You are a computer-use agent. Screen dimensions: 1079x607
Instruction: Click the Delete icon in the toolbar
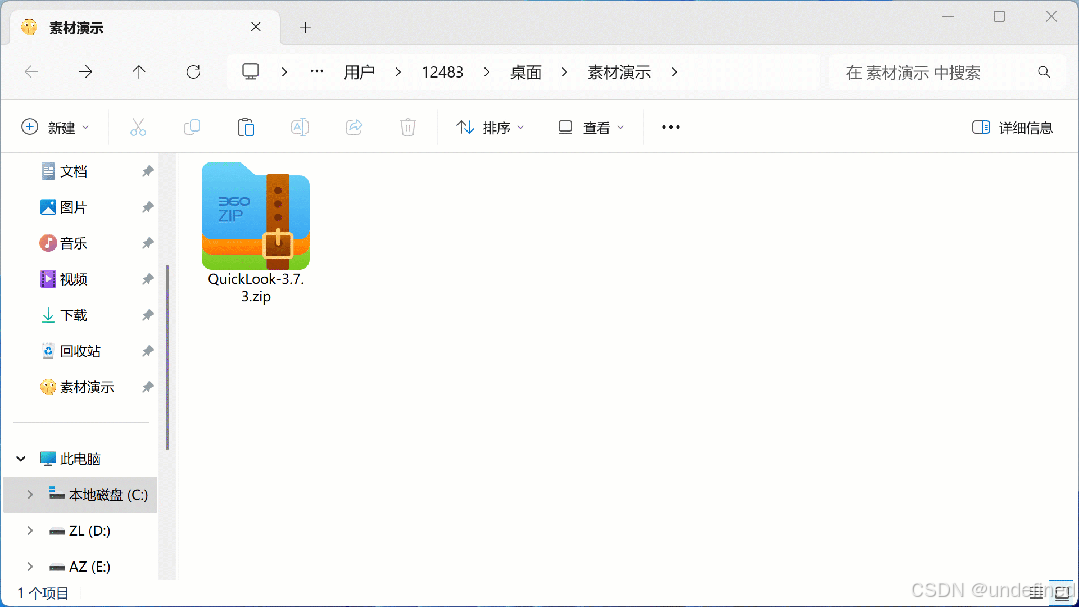tap(407, 127)
